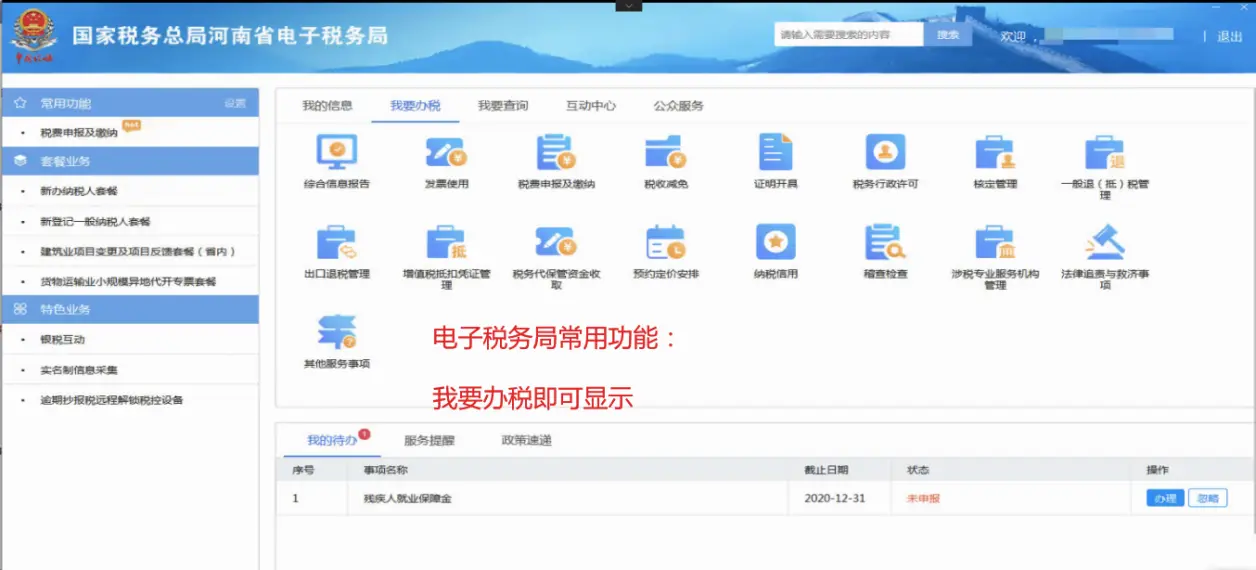Open 税务代保管资金收取 icon
Image resolution: width=1256 pixels, height=570 pixels.
[556, 243]
